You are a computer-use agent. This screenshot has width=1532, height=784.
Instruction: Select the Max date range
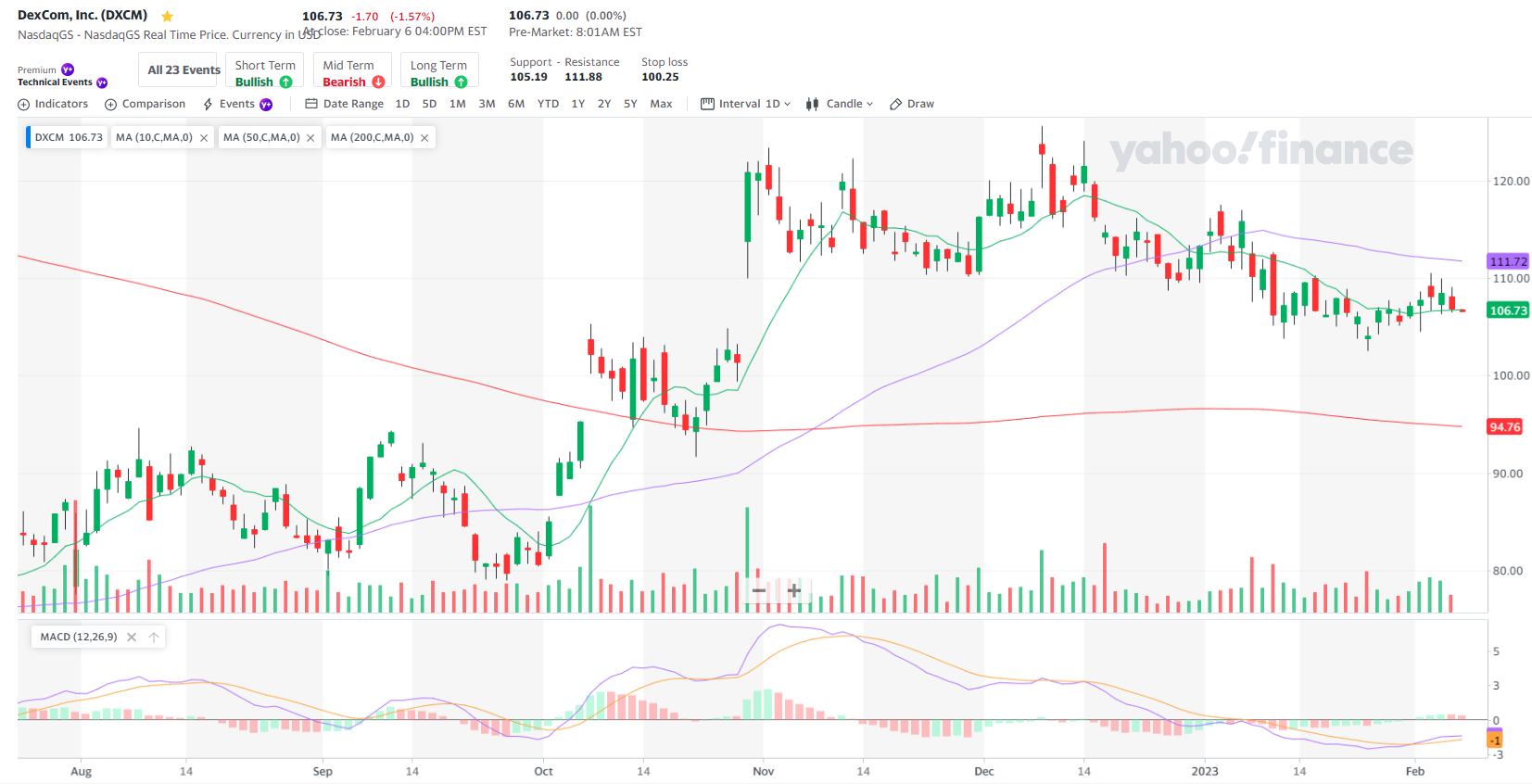[661, 104]
